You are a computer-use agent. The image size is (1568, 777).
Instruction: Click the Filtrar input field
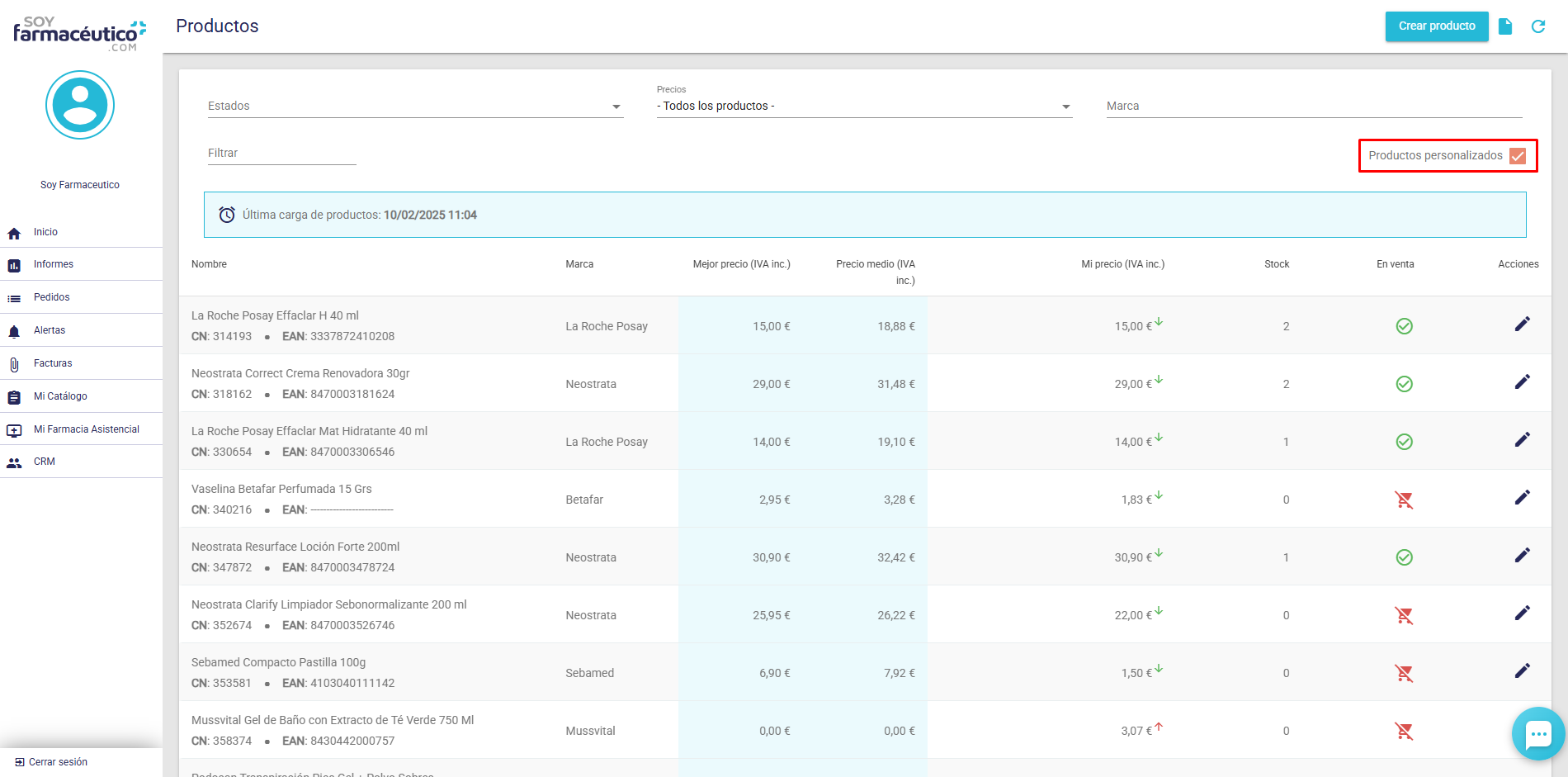pos(281,154)
